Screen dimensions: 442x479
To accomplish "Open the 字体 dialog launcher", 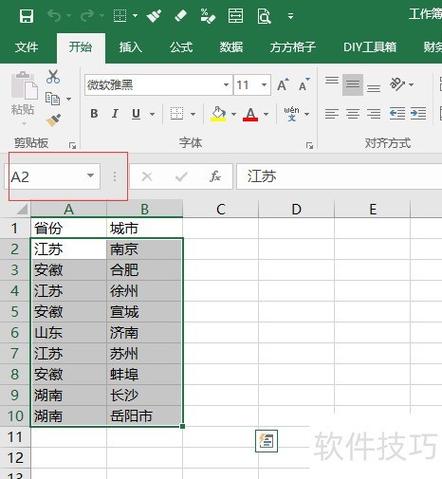I will click(309, 145).
